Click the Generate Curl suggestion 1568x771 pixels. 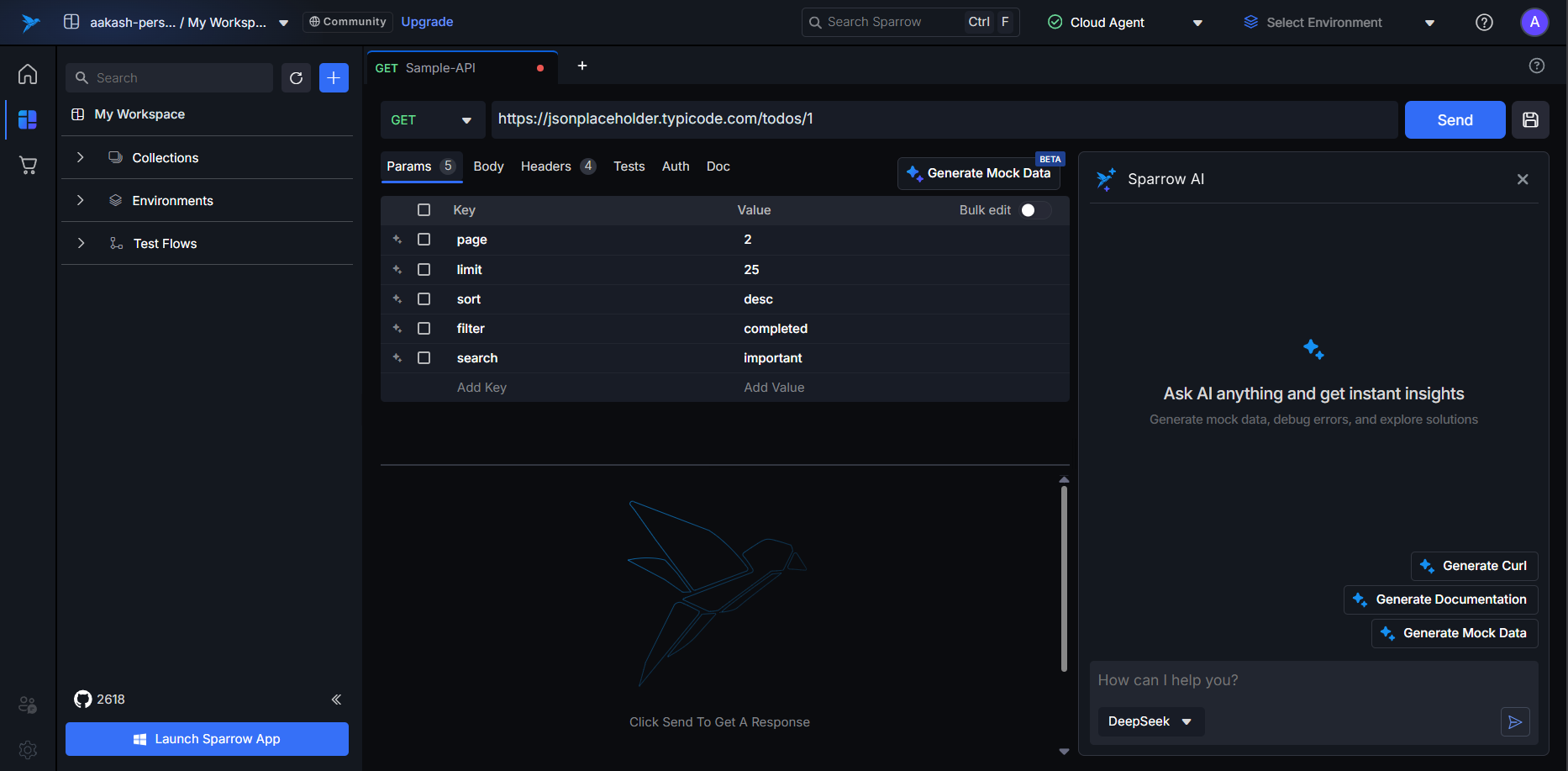[1474, 566]
